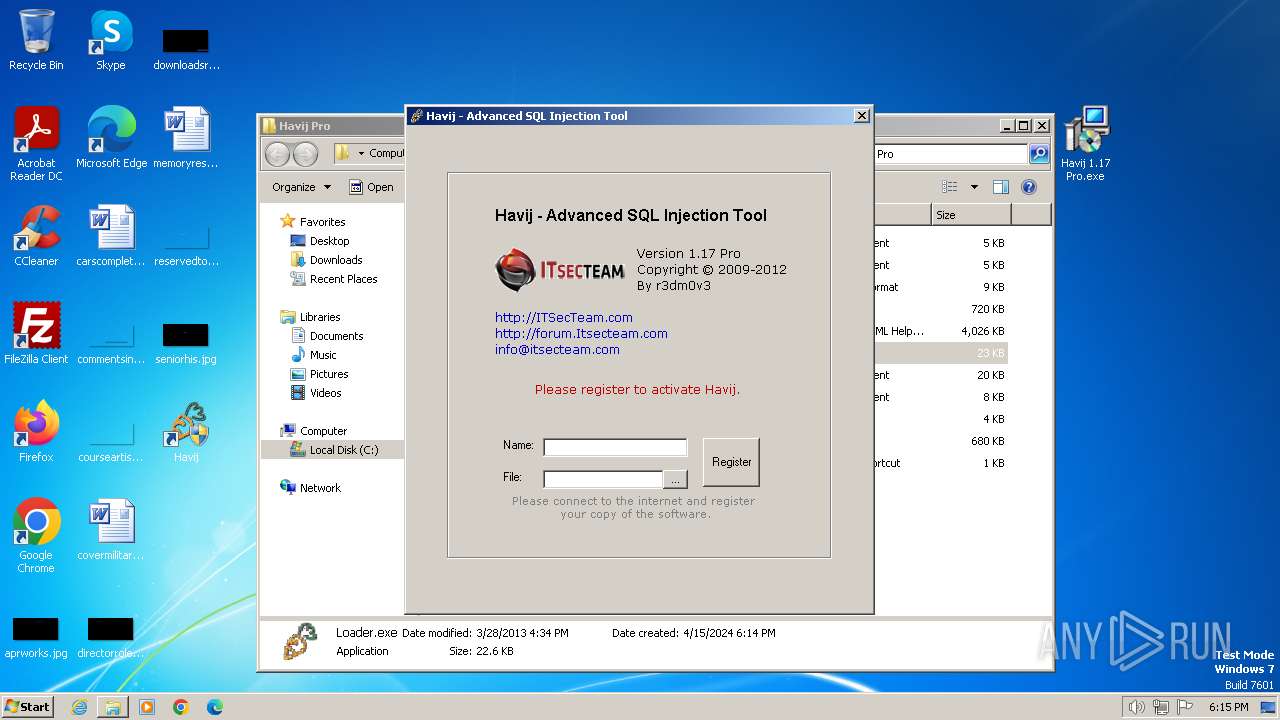The image size is (1280, 720).
Task: Click the Register button
Action: click(x=731, y=462)
